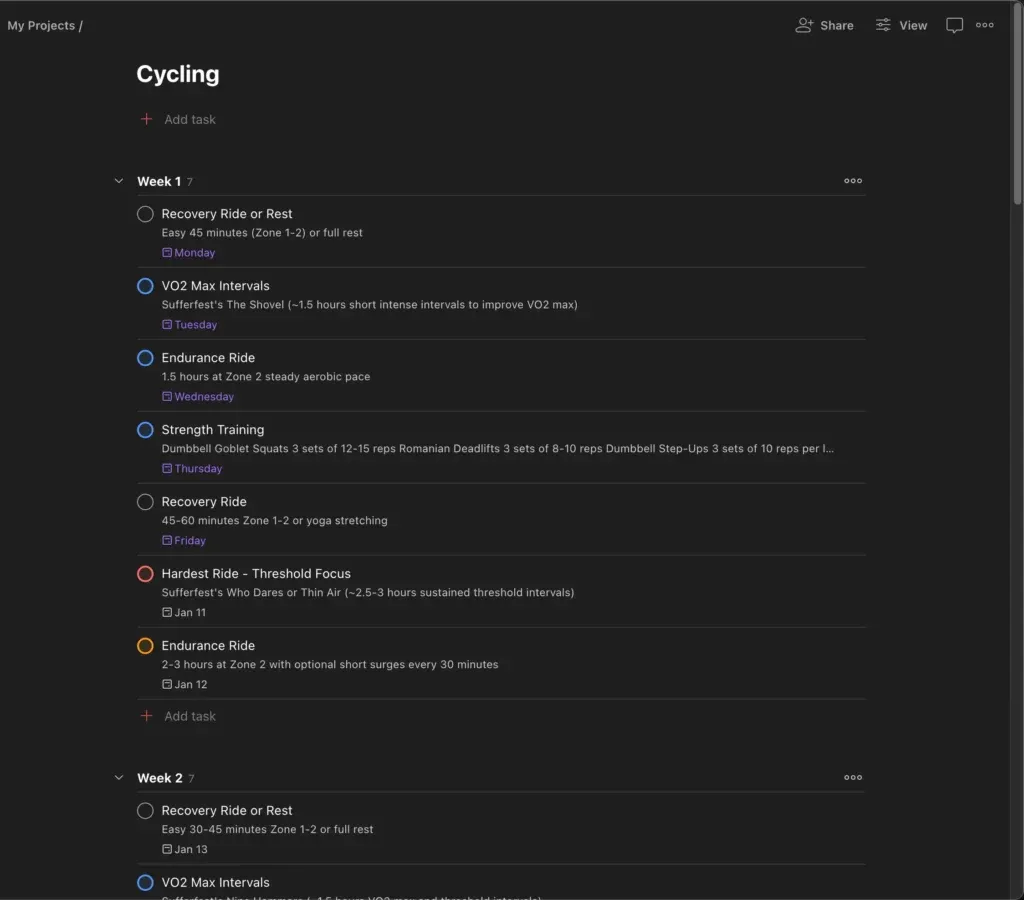This screenshot has width=1024, height=900.
Task: Click the Friday date tag
Action: [x=184, y=540]
